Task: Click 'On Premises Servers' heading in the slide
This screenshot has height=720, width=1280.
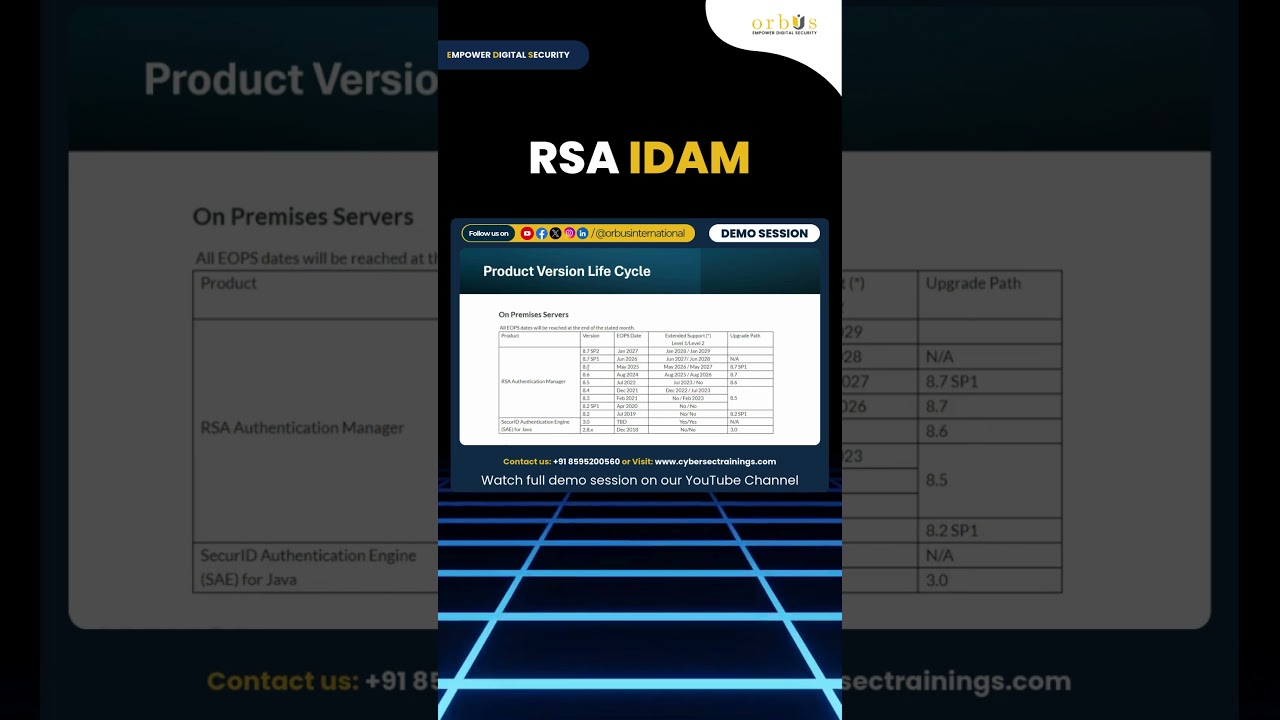Action: click(x=534, y=315)
